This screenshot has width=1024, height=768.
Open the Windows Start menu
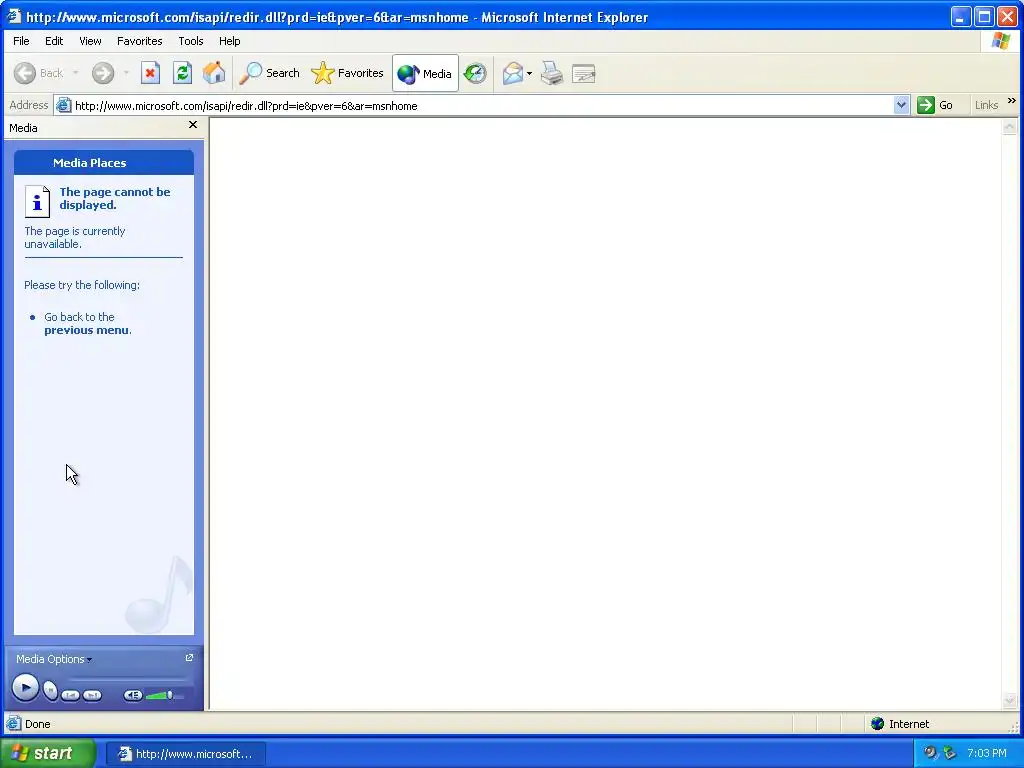point(48,753)
